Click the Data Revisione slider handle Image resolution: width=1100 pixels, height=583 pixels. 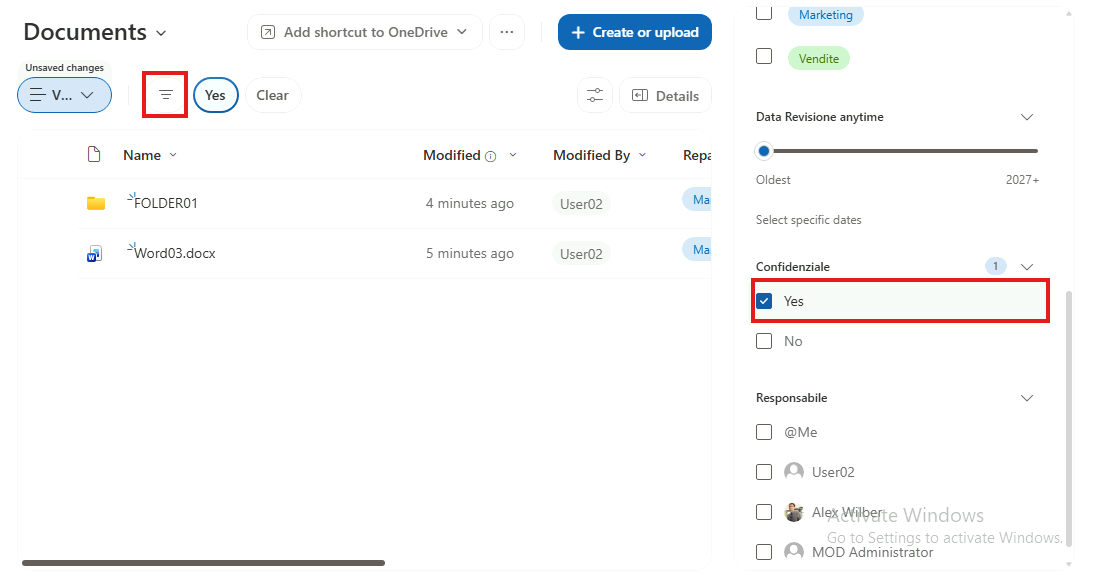click(x=764, y=151)
